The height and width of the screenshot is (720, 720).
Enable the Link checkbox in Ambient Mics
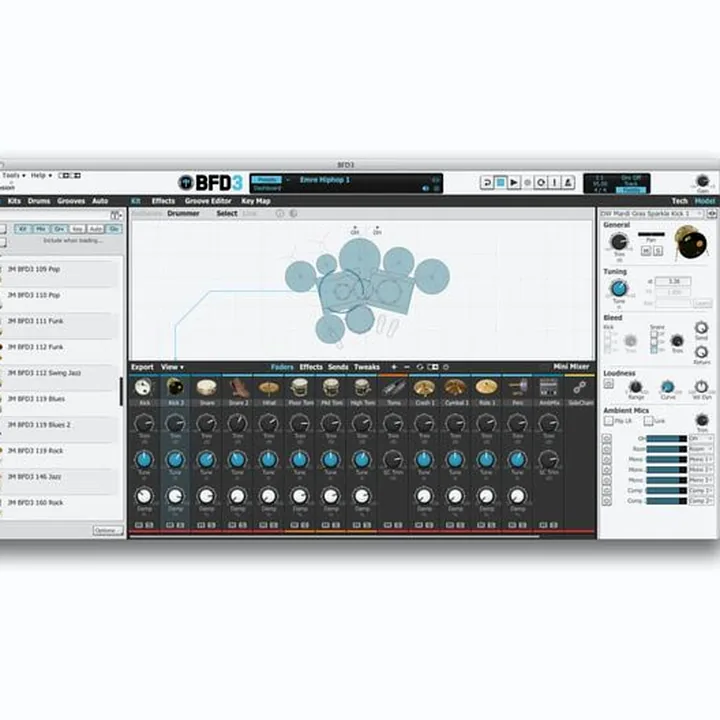pyautogui.click(x=648, y=421)
